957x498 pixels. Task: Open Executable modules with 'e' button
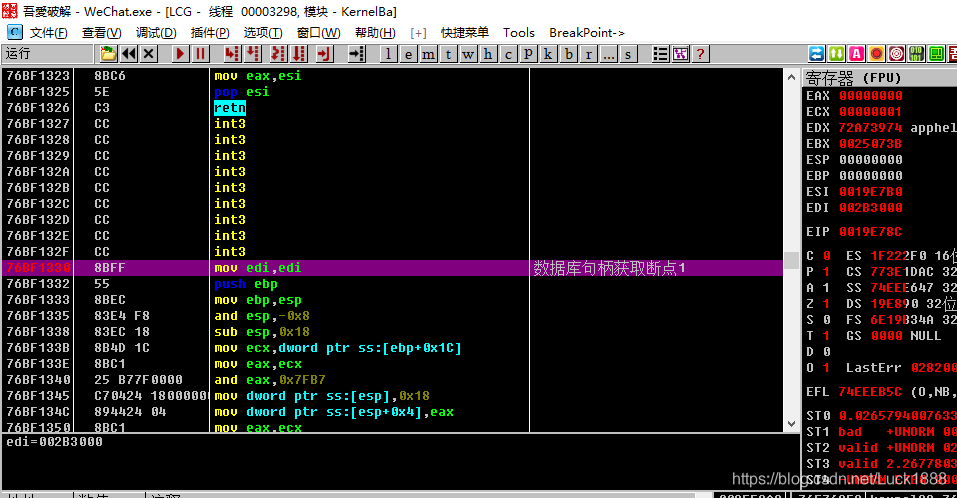tap(408, 54)
